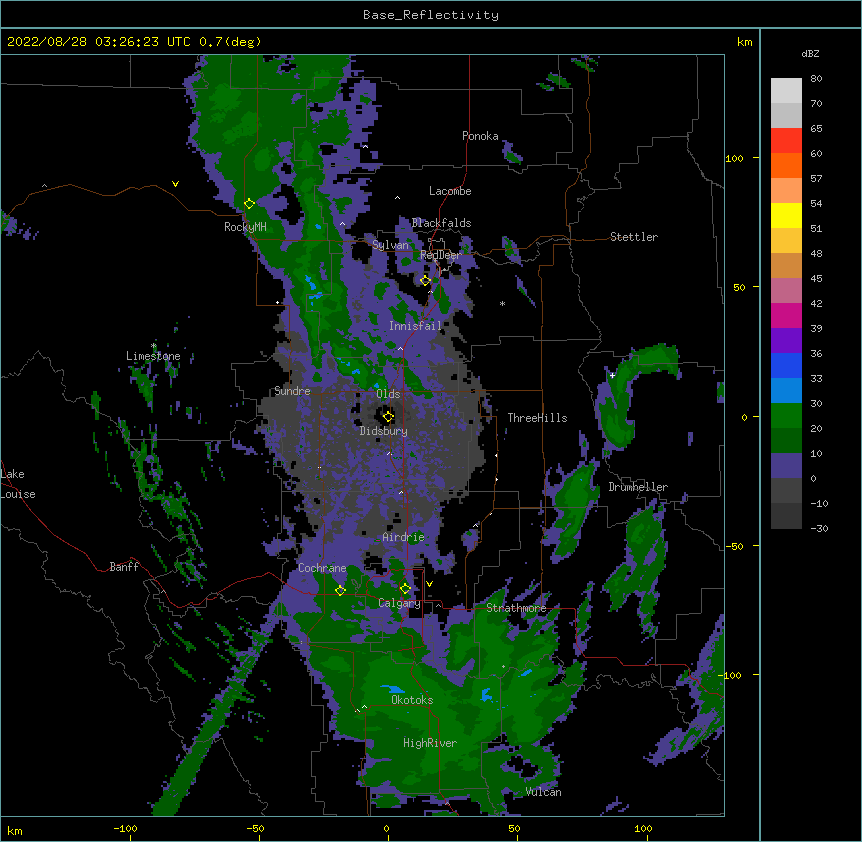Click the RockyMH label

pos(245,227)
